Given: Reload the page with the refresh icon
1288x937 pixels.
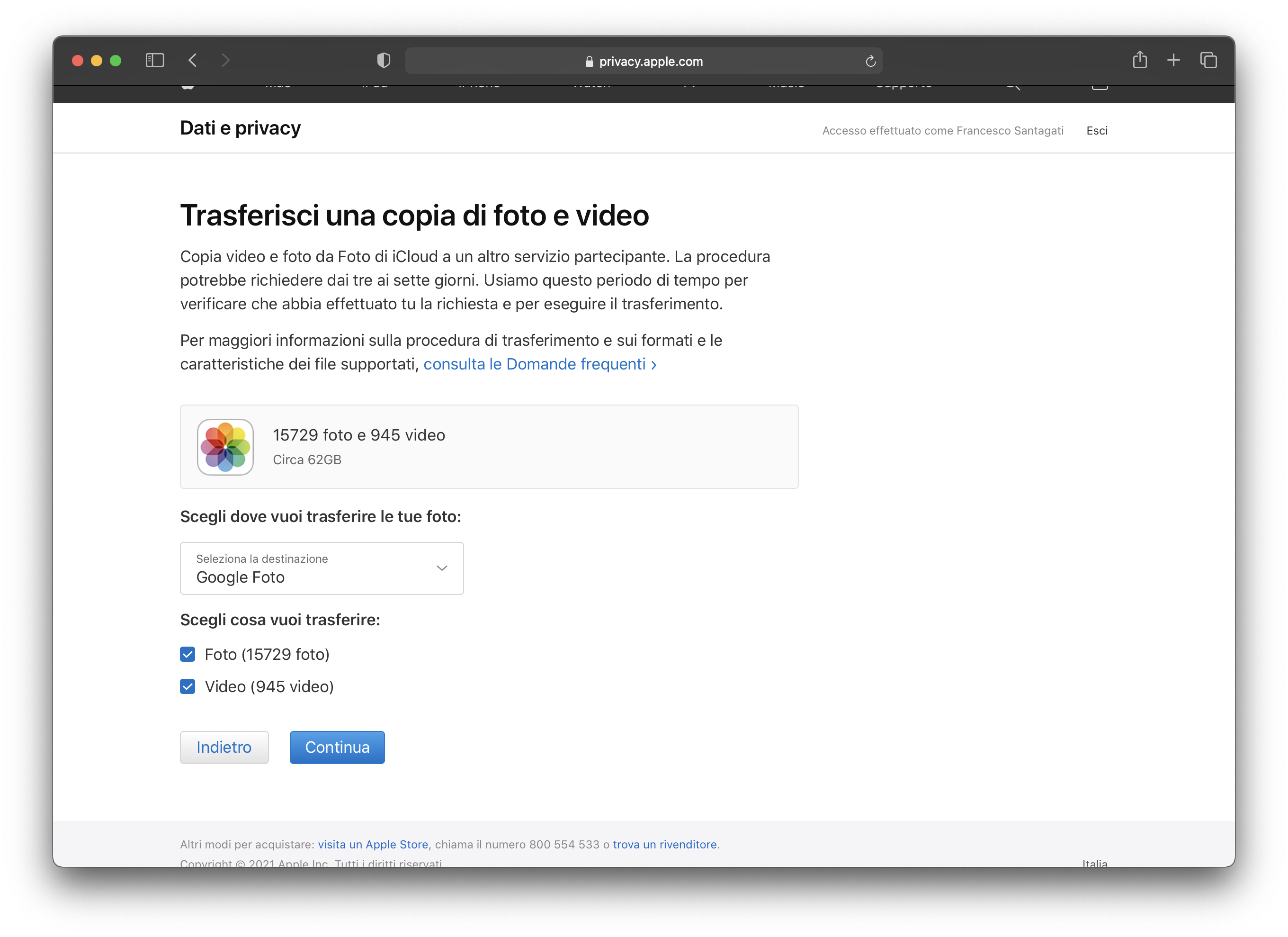Looking at the screenshot, I should [x=870, y=61].
